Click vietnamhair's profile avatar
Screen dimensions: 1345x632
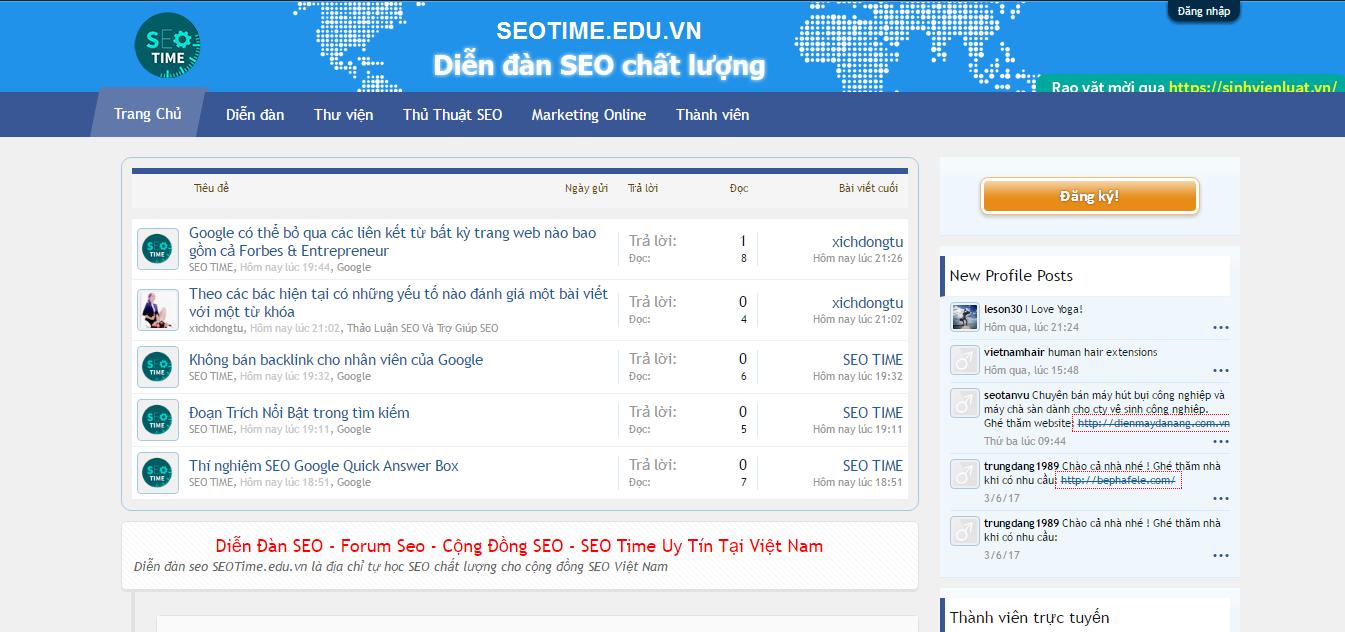click(x=964, y=360)
